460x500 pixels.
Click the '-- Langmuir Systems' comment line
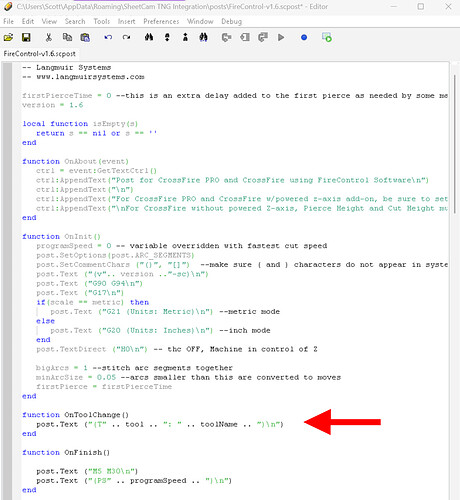pyautogui.click(x=67, y=67)
